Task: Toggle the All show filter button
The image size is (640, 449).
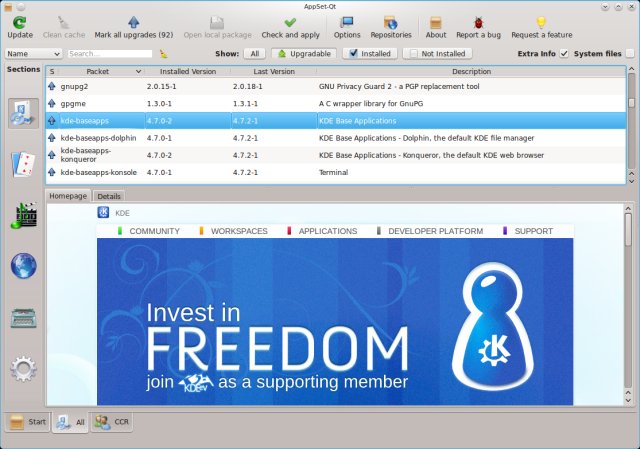Action: [255, 53]
